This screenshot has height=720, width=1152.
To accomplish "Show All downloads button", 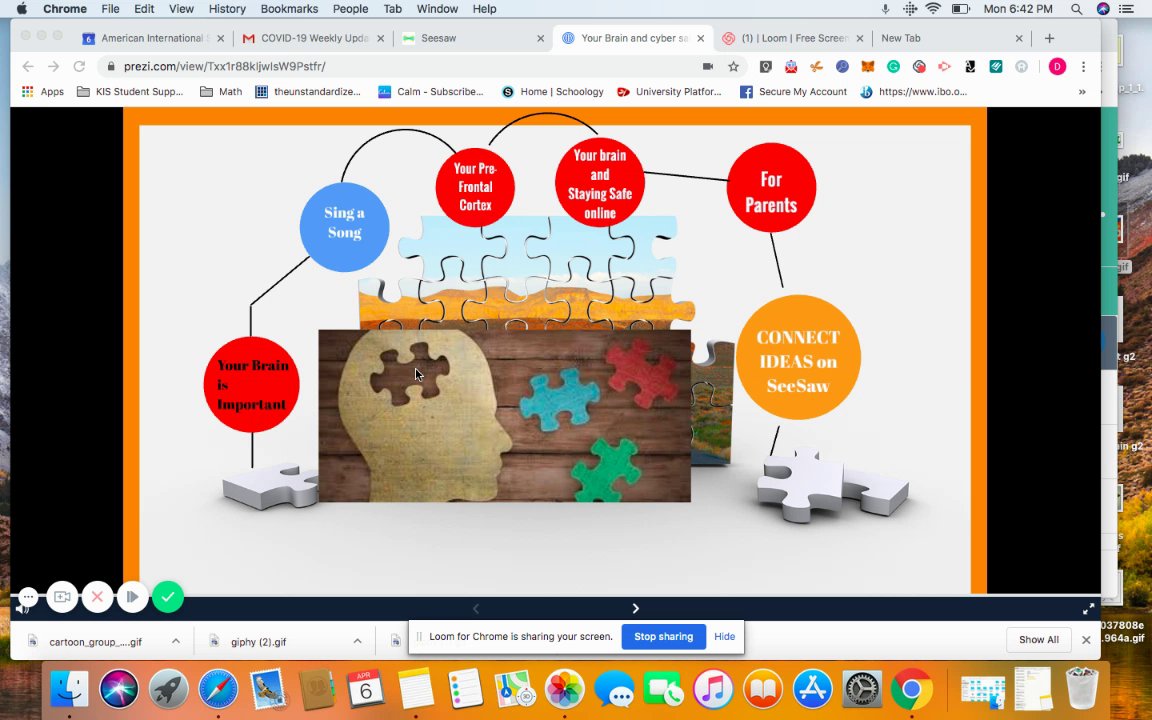I will pos(1038,640).
